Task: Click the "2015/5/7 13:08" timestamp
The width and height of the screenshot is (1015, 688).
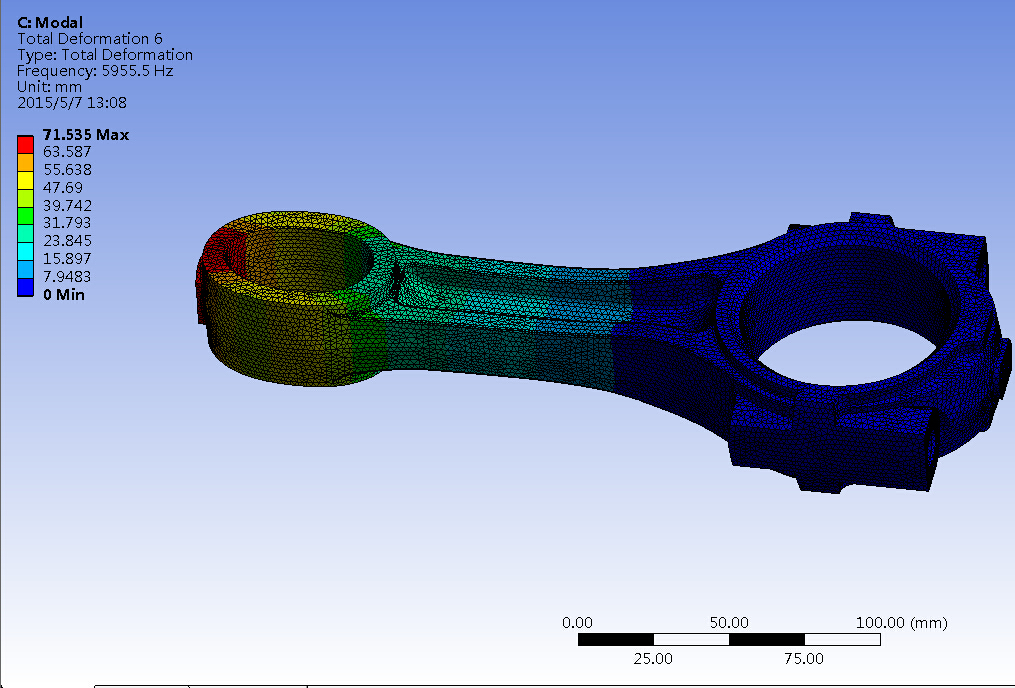Action: click(x=72, y=102)
